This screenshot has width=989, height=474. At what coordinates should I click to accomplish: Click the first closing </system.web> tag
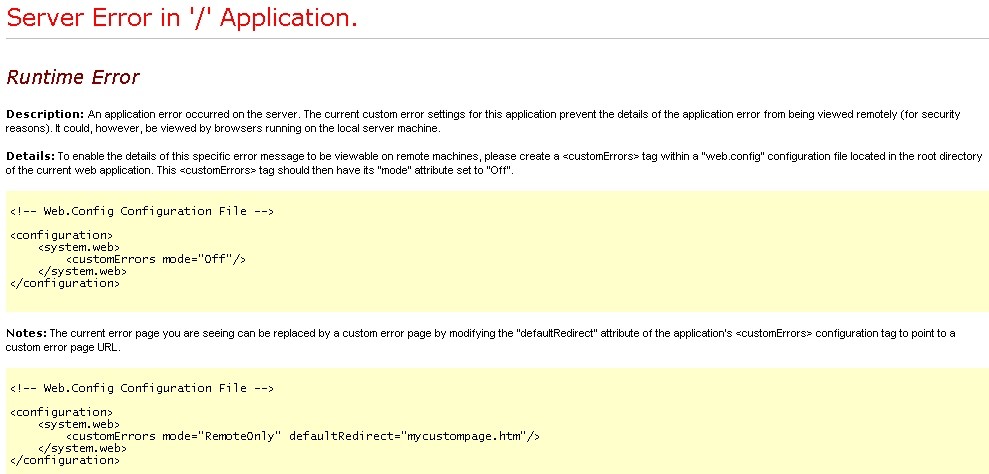click(x=82, y=271)
